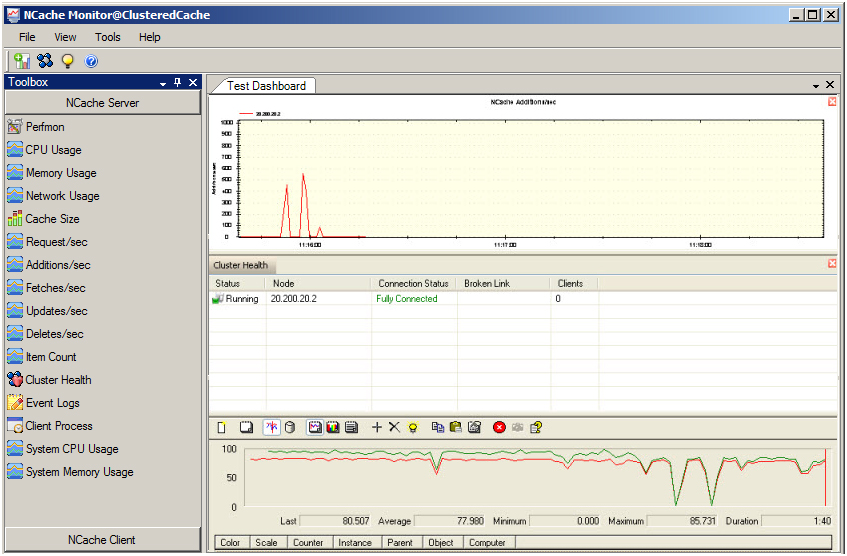Select Updates/sec counter in Toolbox
Image resolution: width=847 pixels, height=556 pixels.
point(48,311)
